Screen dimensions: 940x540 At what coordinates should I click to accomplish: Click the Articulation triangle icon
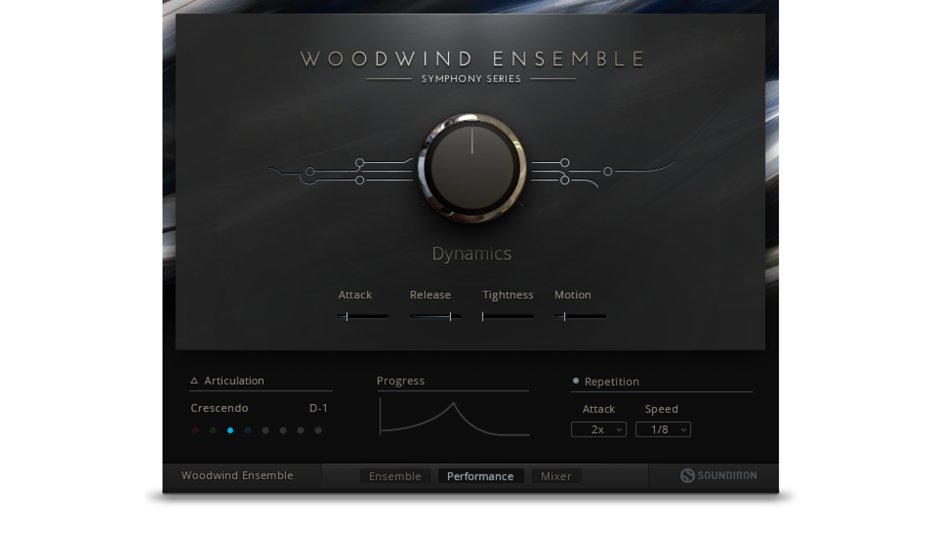[194, 381]
